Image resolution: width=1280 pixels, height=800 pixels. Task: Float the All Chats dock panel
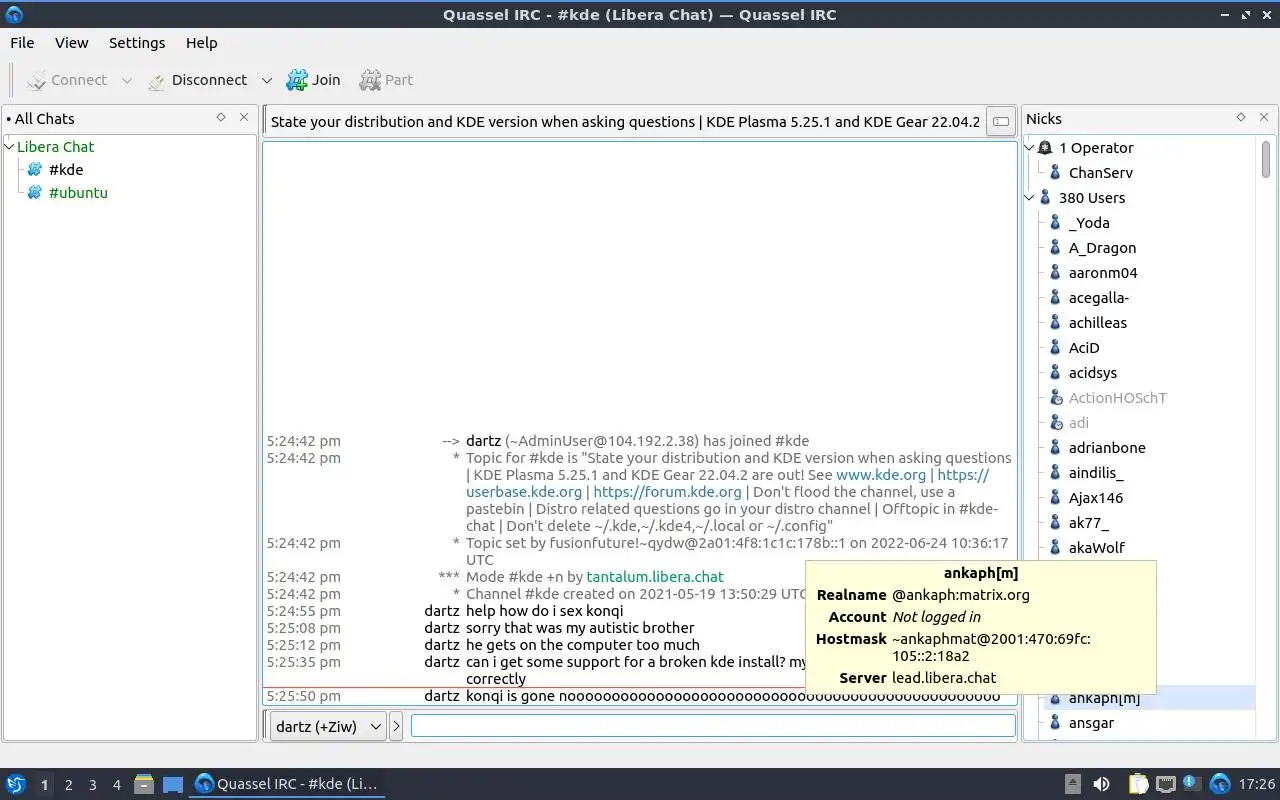[x=221, y=118]
